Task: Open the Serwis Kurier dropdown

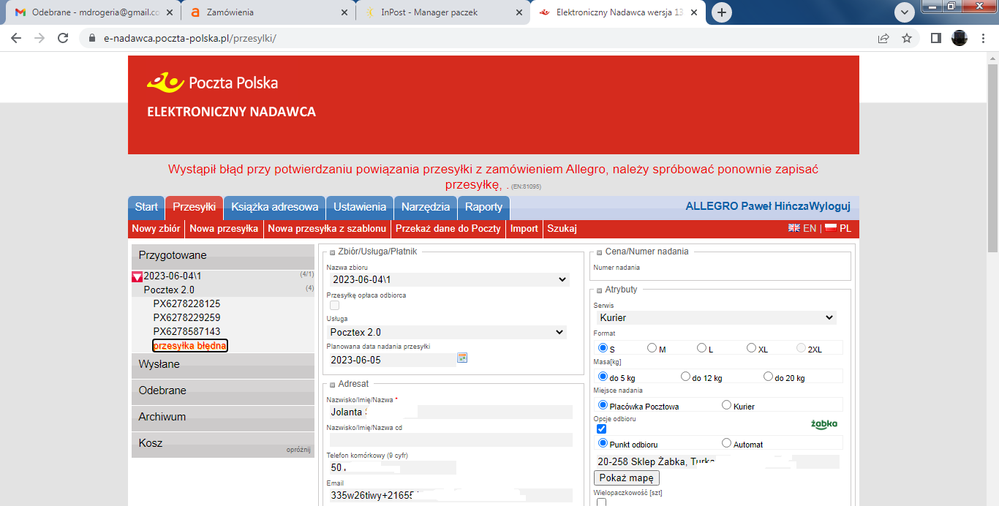Action: (717, 317)
